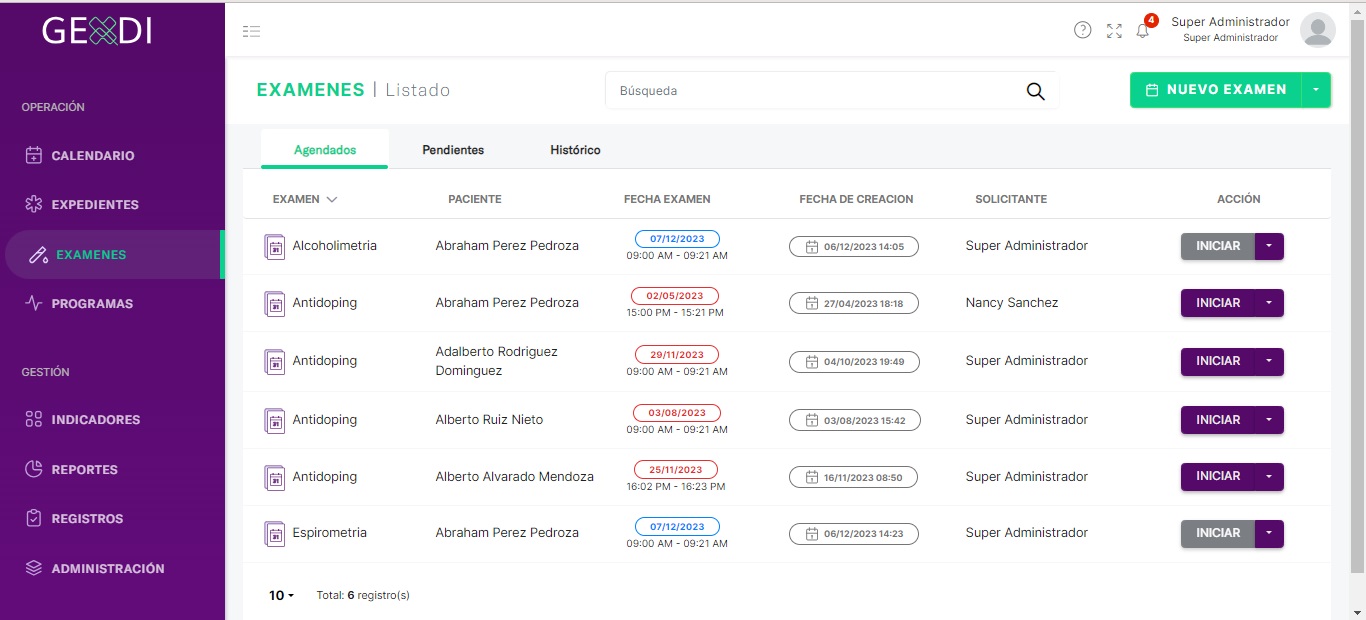Expand Iniciar options for Nancy Sanchez row
This screenshot has width=1366, height=620.
click(1269, 303)
